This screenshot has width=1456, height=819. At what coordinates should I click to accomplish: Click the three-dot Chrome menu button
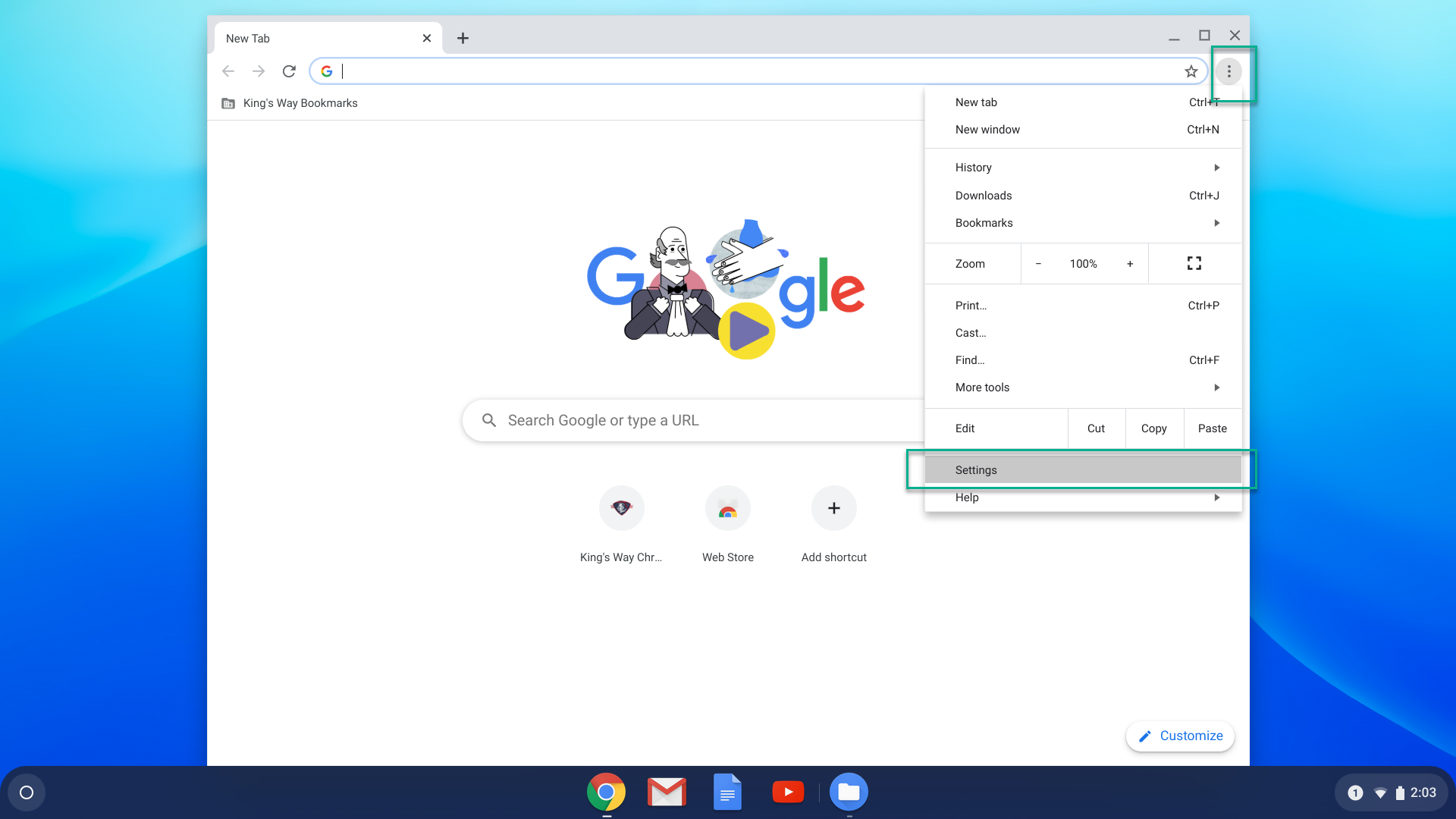[1228, 71]
